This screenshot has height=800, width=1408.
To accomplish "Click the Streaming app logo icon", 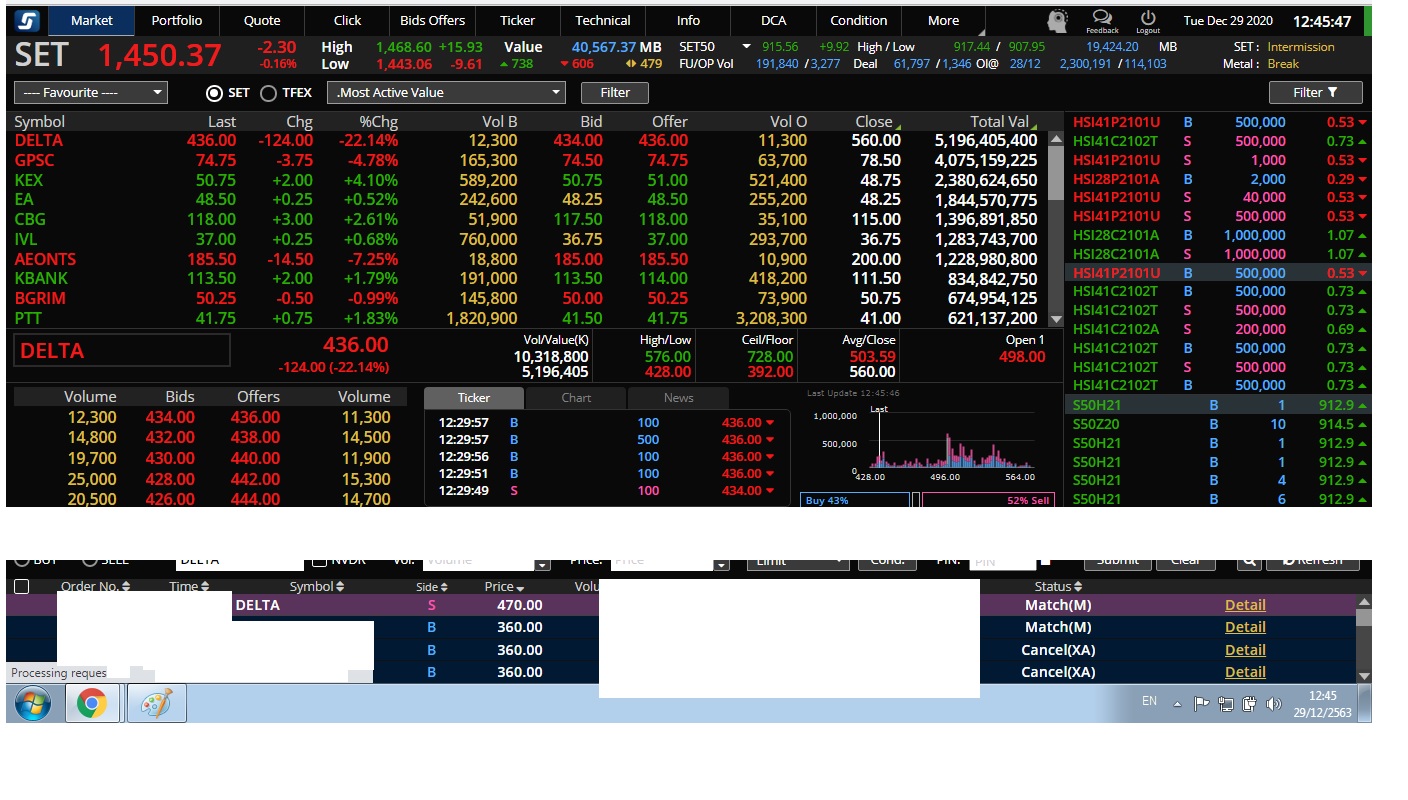I will (x=27, y=21).
